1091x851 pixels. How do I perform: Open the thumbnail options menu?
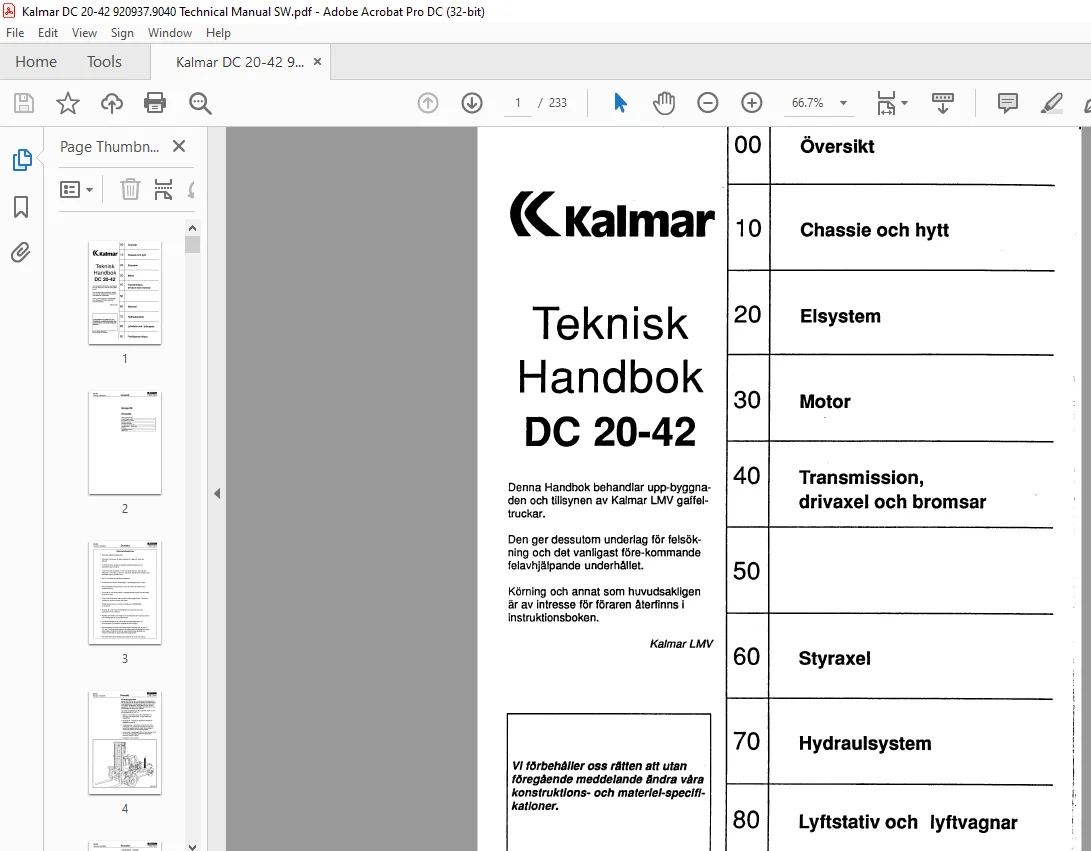click(x=77, y=189)
